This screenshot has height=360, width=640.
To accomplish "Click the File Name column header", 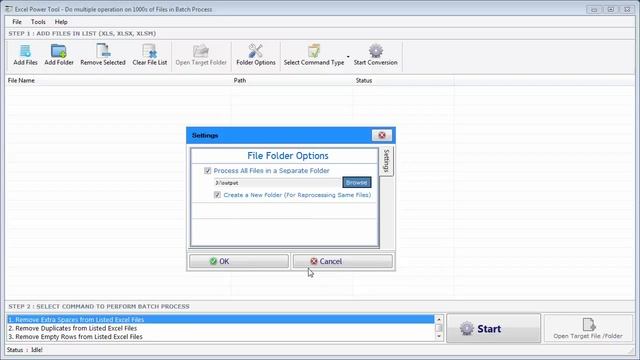I will pyautogui.click(x=118, y=80).
